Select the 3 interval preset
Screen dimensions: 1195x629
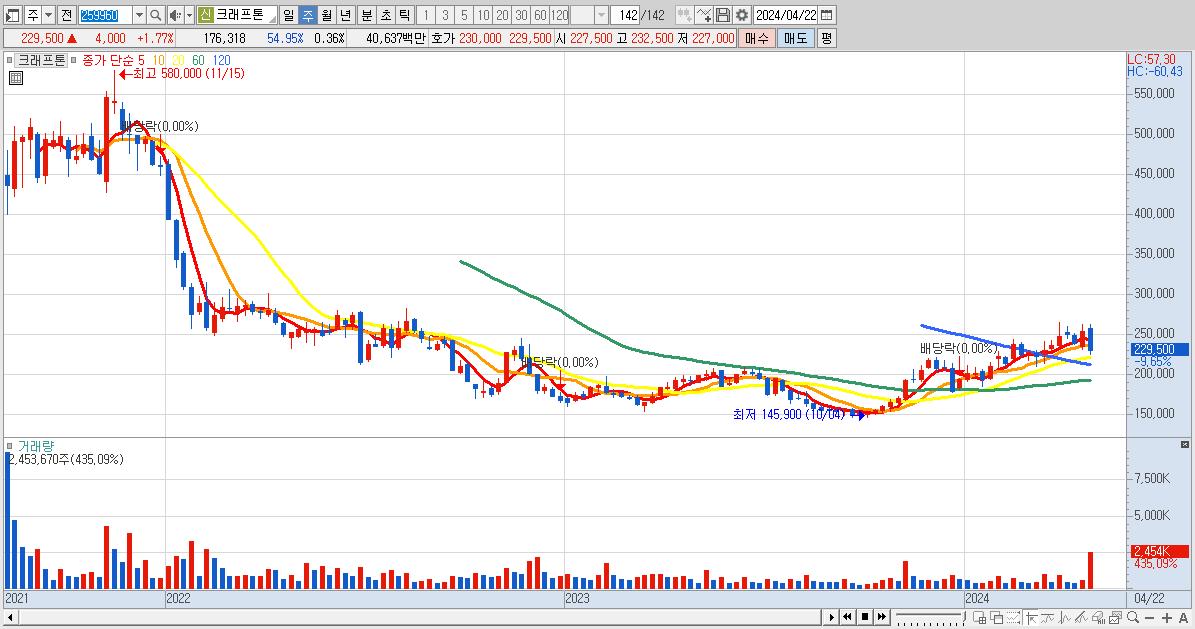coord(445,15)
